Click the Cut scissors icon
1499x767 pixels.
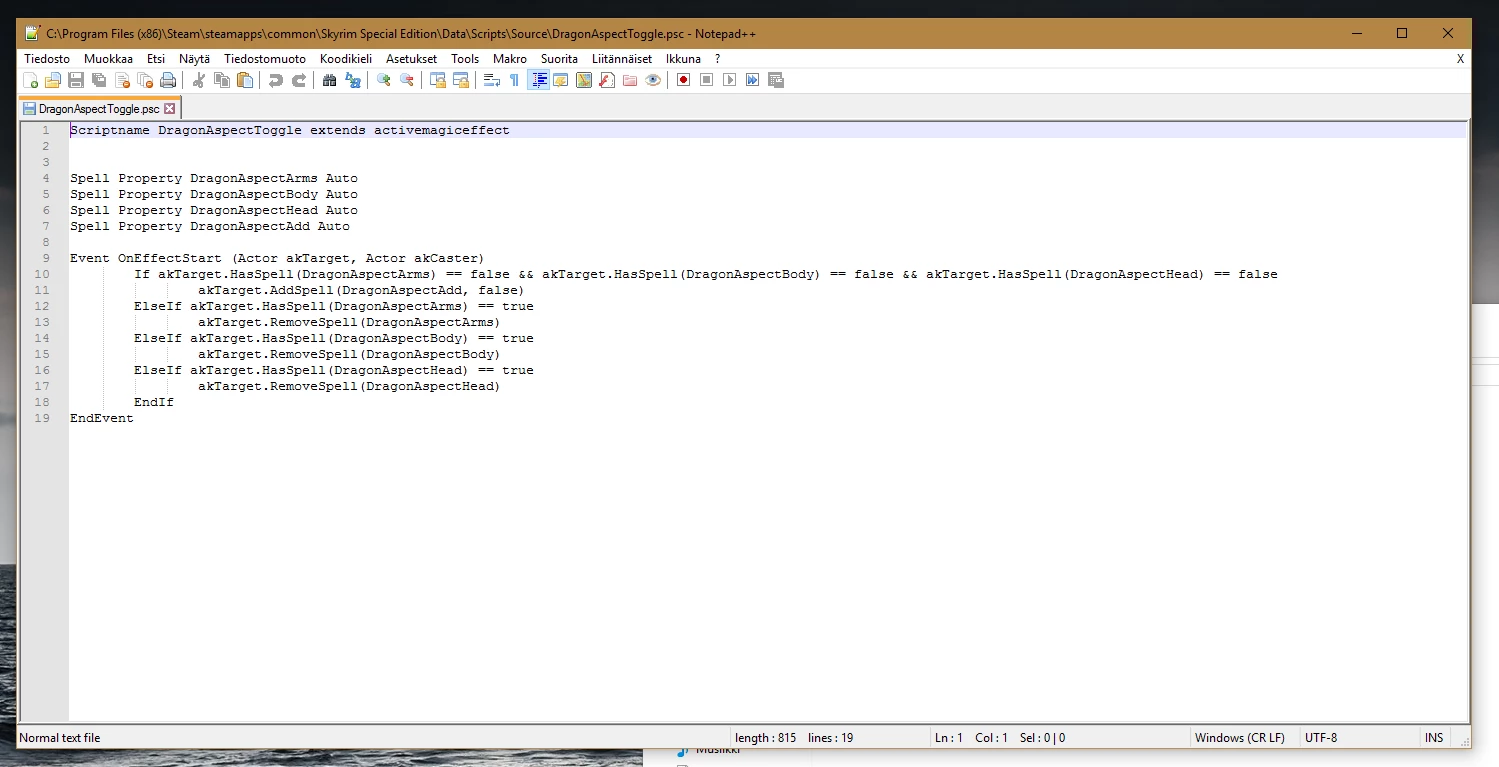pos(199,80)
